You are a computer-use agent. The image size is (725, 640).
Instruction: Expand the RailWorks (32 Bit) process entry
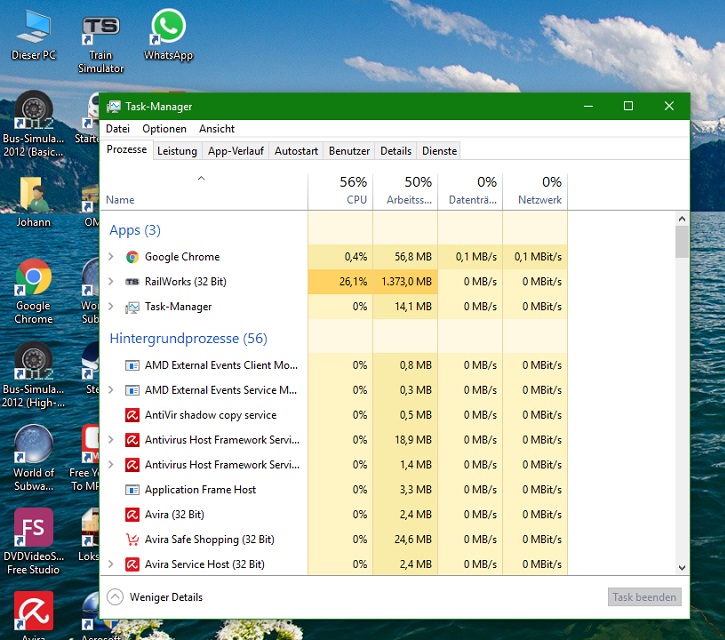coord(112,282)
